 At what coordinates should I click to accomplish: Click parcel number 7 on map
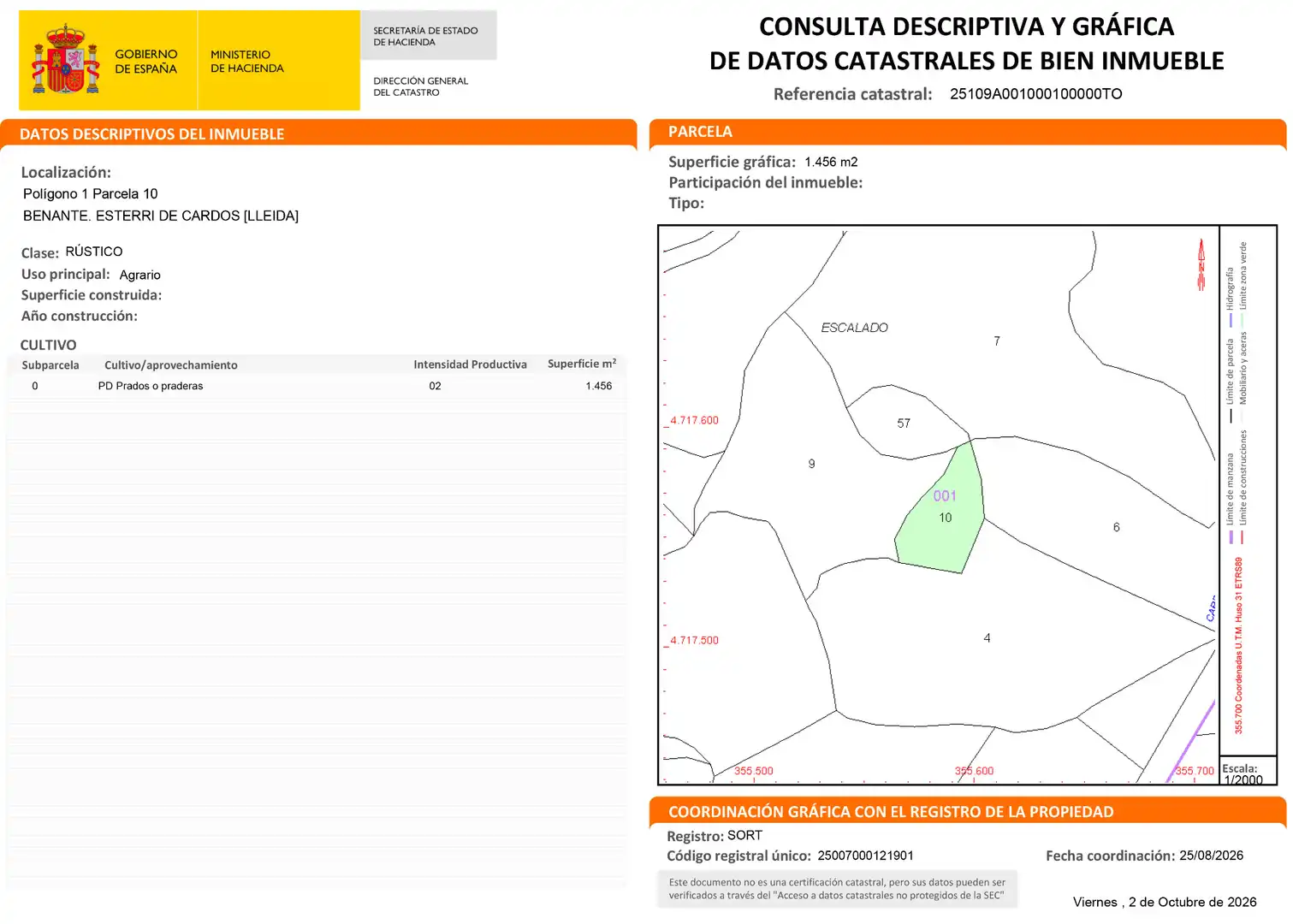click(997, 341)
